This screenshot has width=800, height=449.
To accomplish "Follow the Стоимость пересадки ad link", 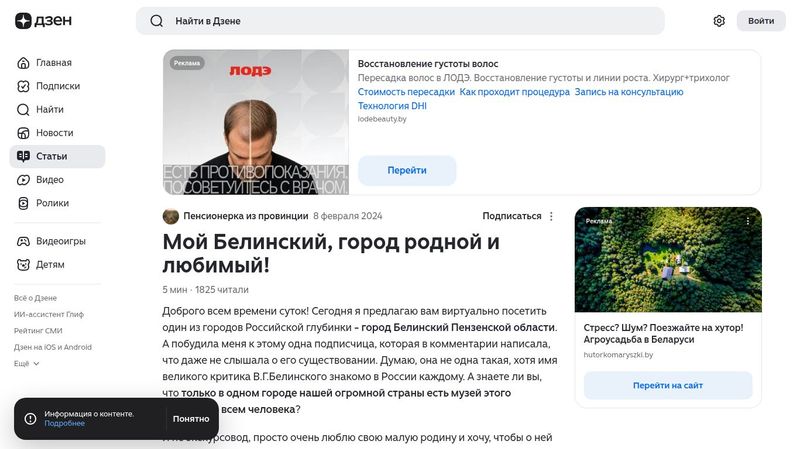I will pos(406,92).
